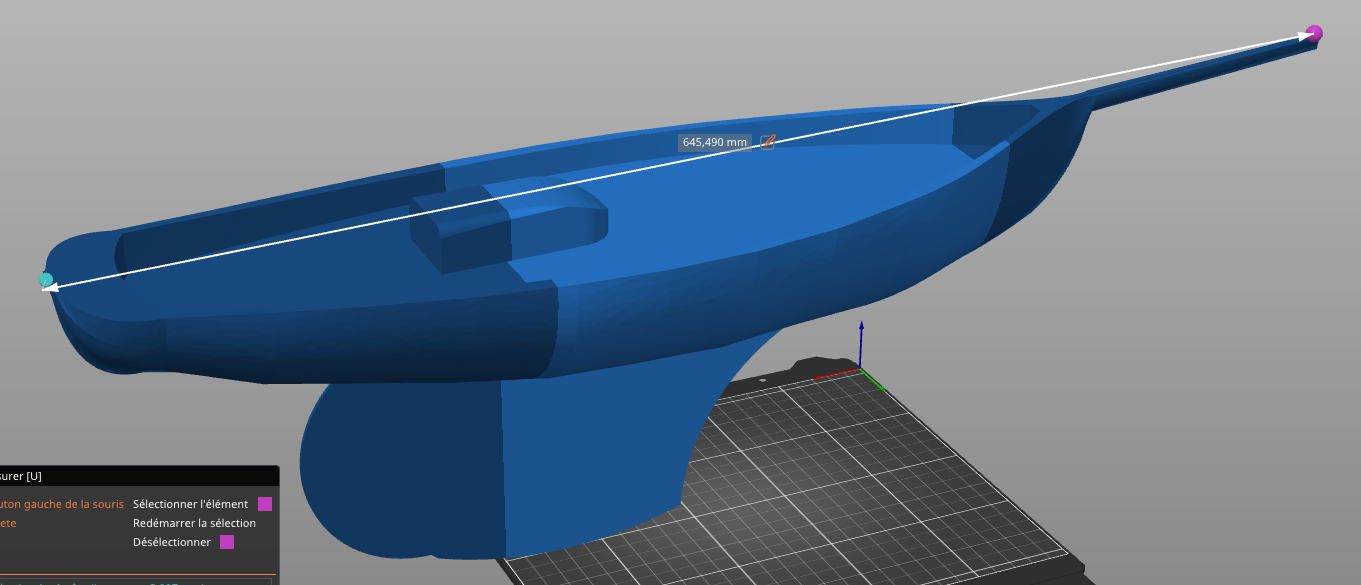Click the blue Z axis arrow
This screenshot has width=1361, height=585.
861,340
